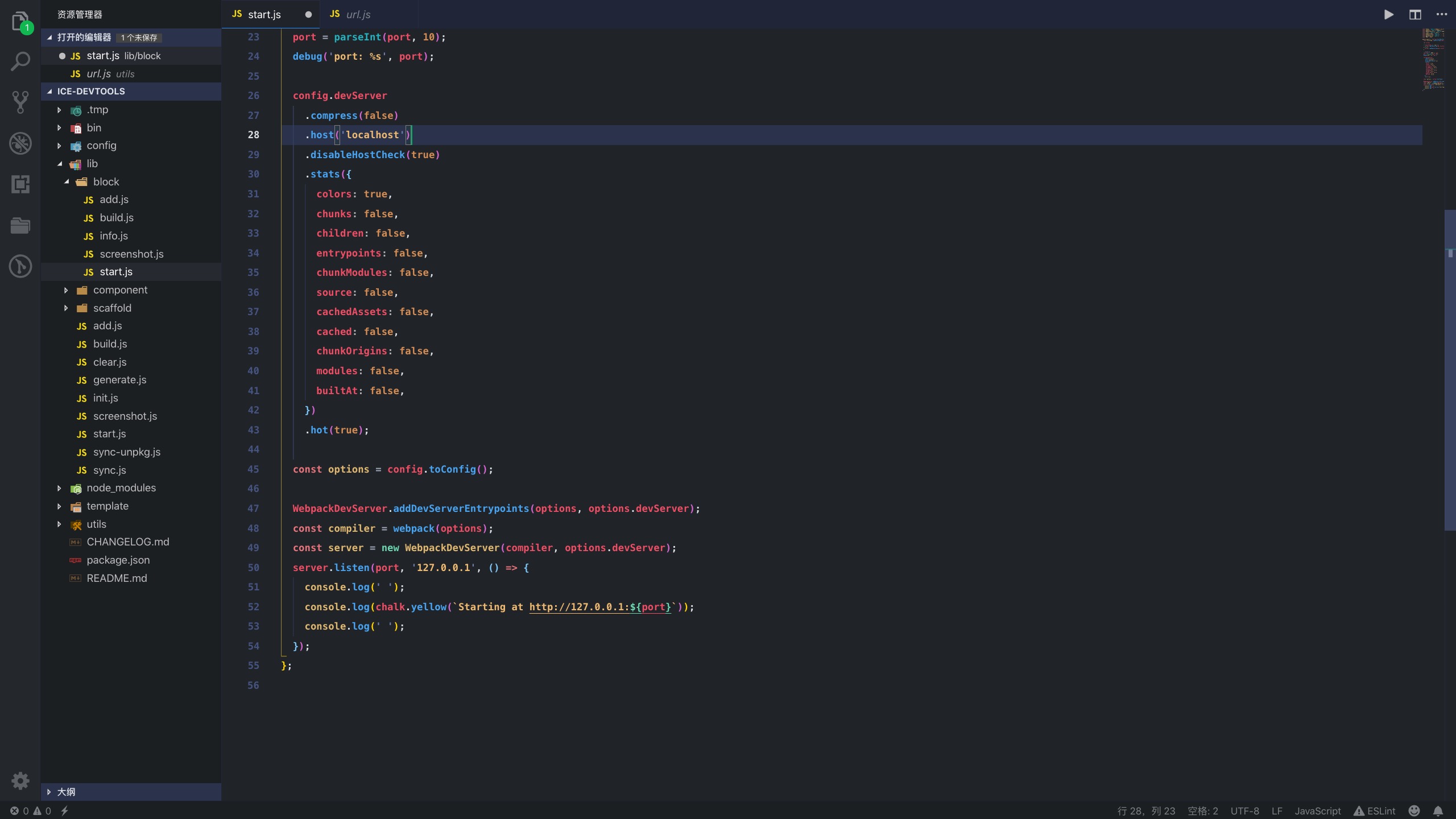Viewport: 1456px width, 819px height.
Task: Open the http://127.0.0.1 link in the code
Action: pos(600,607)
